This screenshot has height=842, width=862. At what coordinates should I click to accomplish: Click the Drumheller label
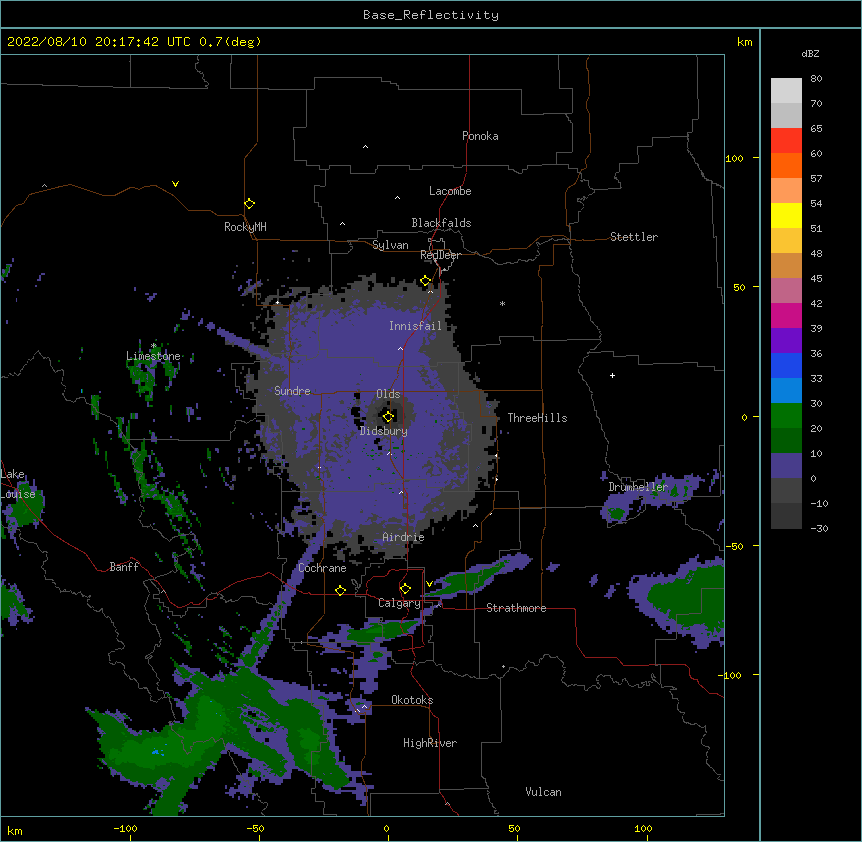638,487
